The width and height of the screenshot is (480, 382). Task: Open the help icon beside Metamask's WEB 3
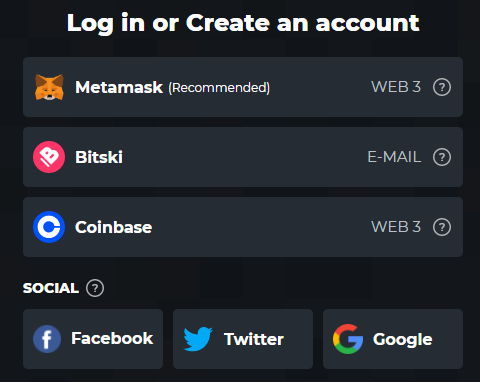(x=442, y=87)
